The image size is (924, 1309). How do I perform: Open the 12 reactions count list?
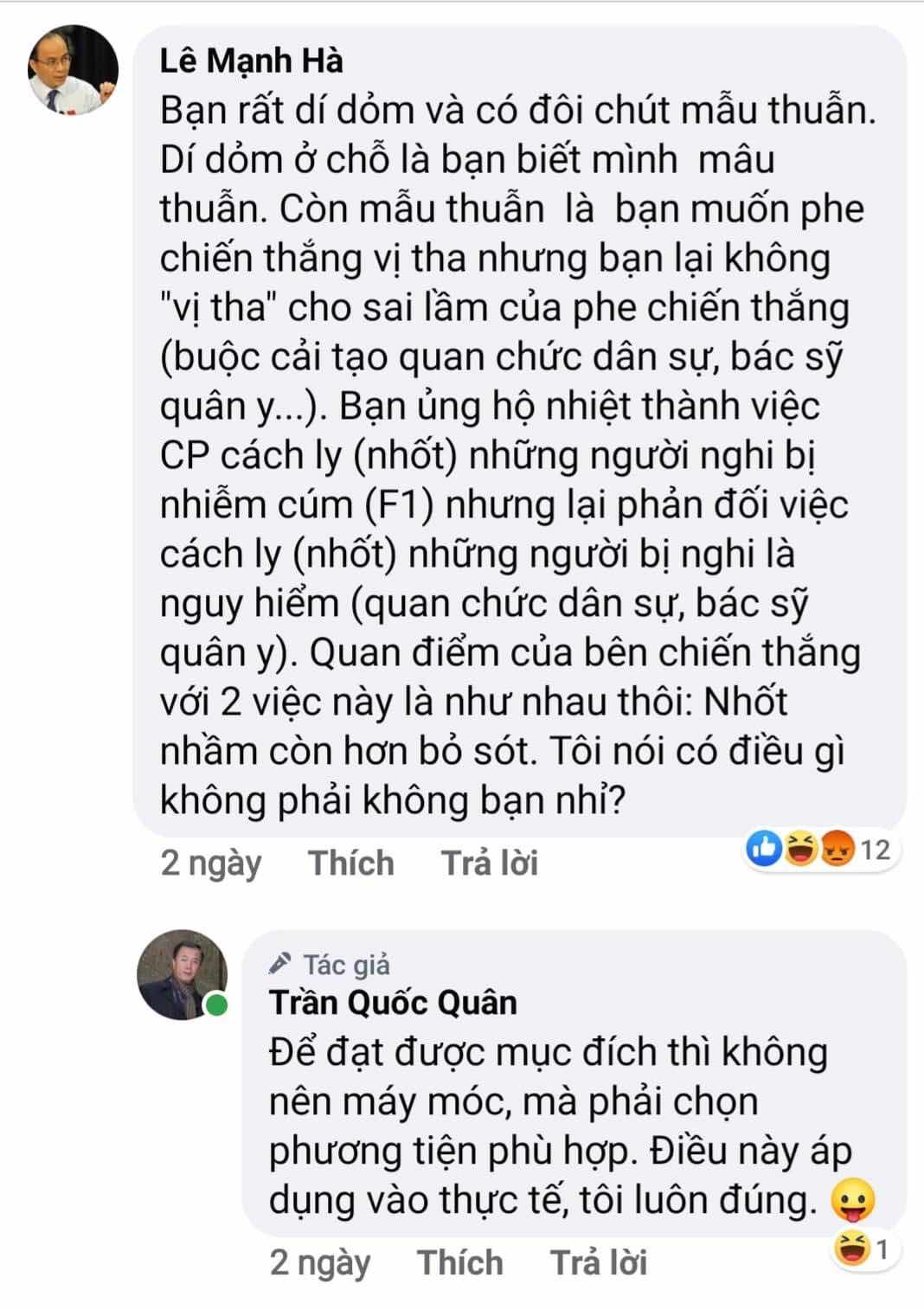(x=875, y=850)
